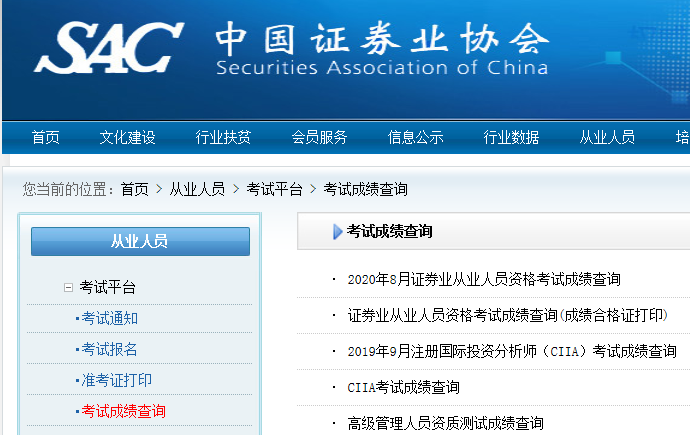The image size is (690, 435).
Task: Go to 行业扶贫 in navigation bar
Action: [223, 138]
